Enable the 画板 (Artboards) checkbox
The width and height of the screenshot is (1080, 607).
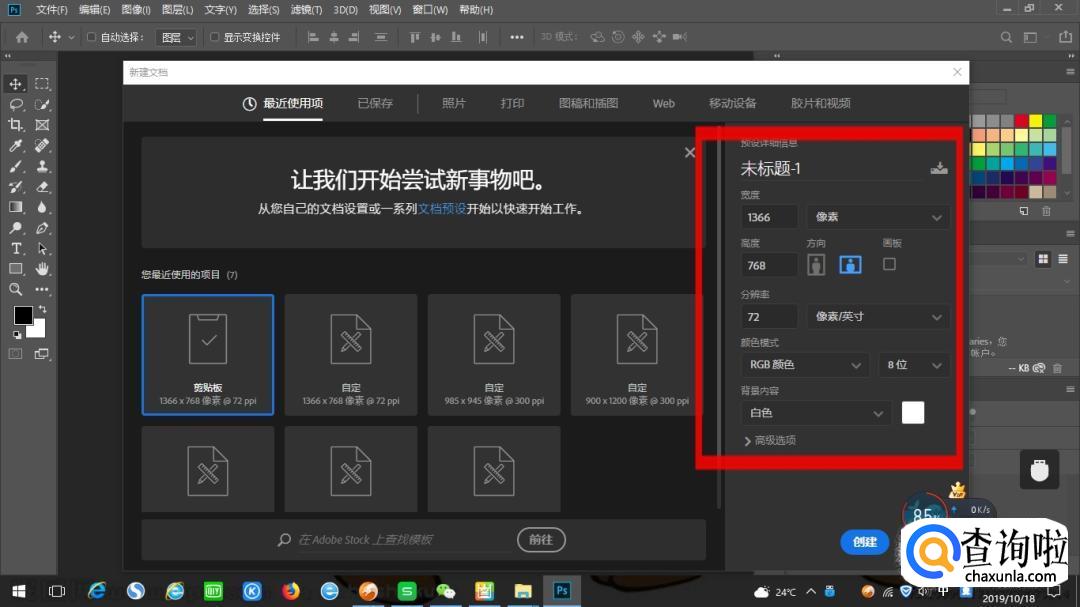pyautogui.click(x=889, y=264)
